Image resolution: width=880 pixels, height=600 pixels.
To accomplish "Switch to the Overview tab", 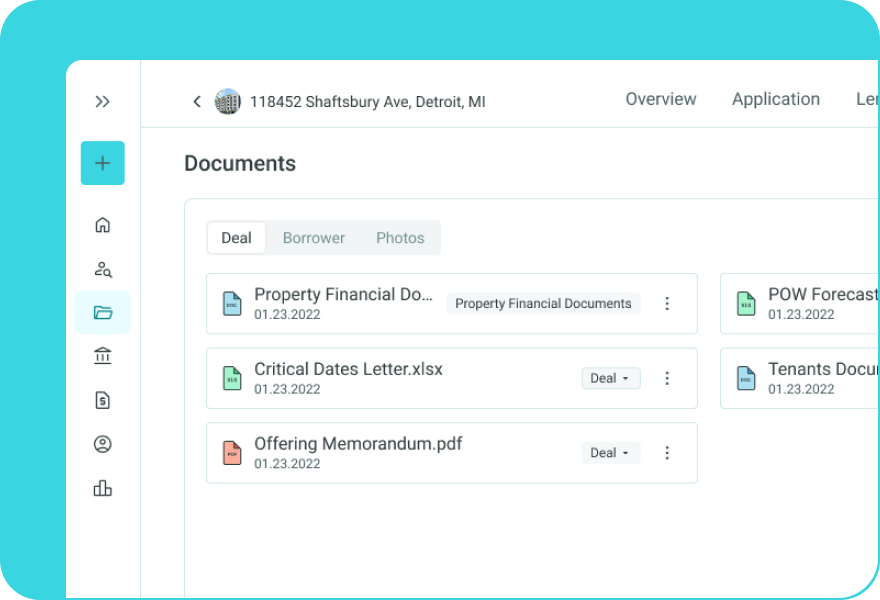I will (x=661, y=99).
